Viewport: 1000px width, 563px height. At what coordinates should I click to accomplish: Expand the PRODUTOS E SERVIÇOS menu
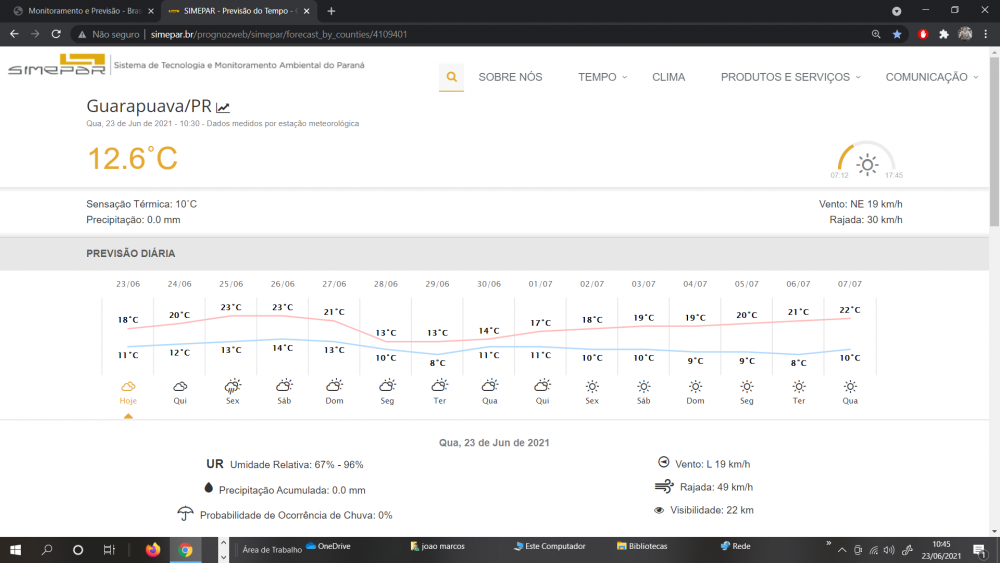pos(790,77)
